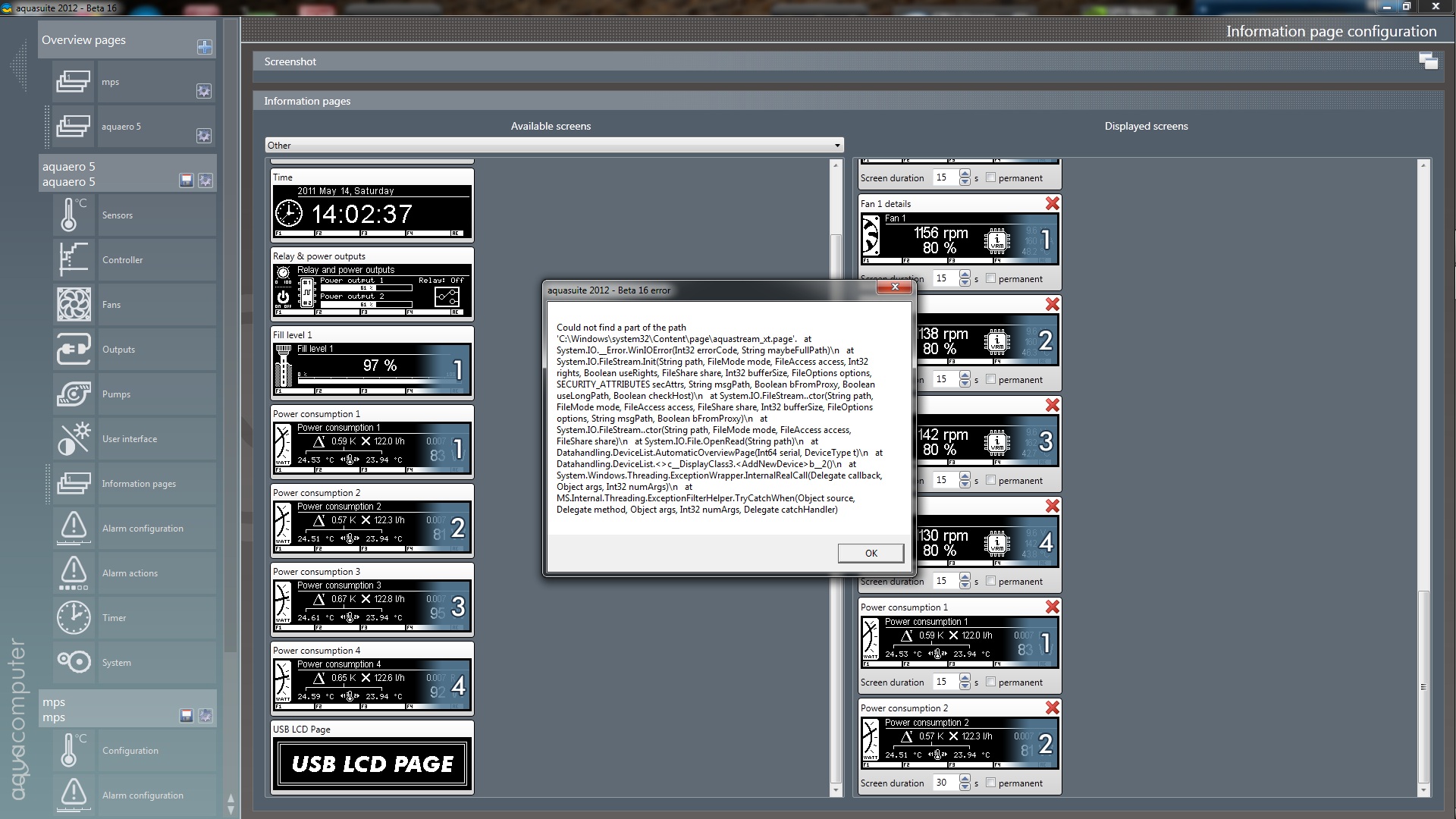Increase Power consumption 2 screen duration

(965, 779)
